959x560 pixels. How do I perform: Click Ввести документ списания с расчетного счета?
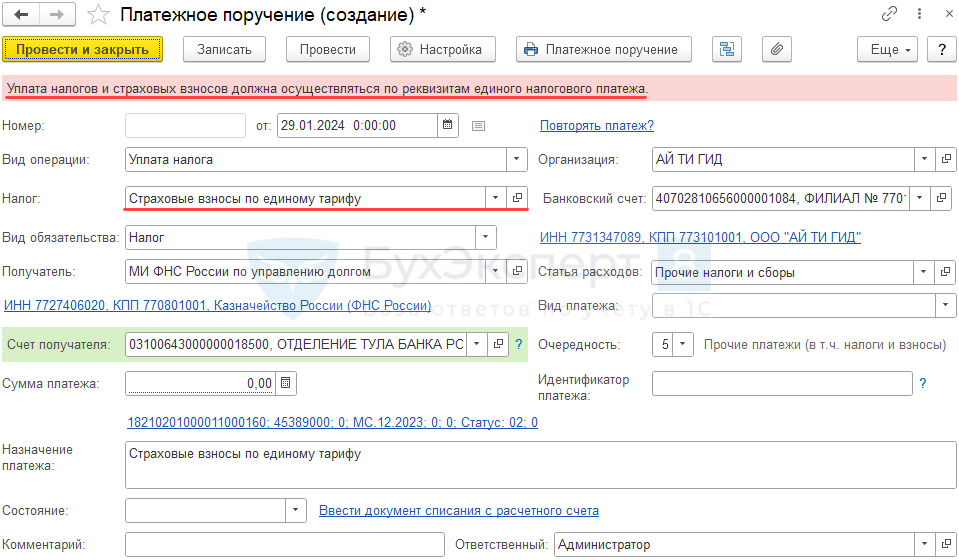click(458, 510)
